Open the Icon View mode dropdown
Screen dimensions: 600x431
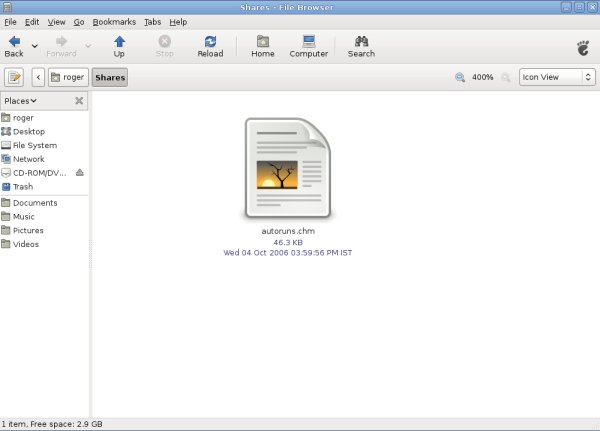click(x=557, y=77)
